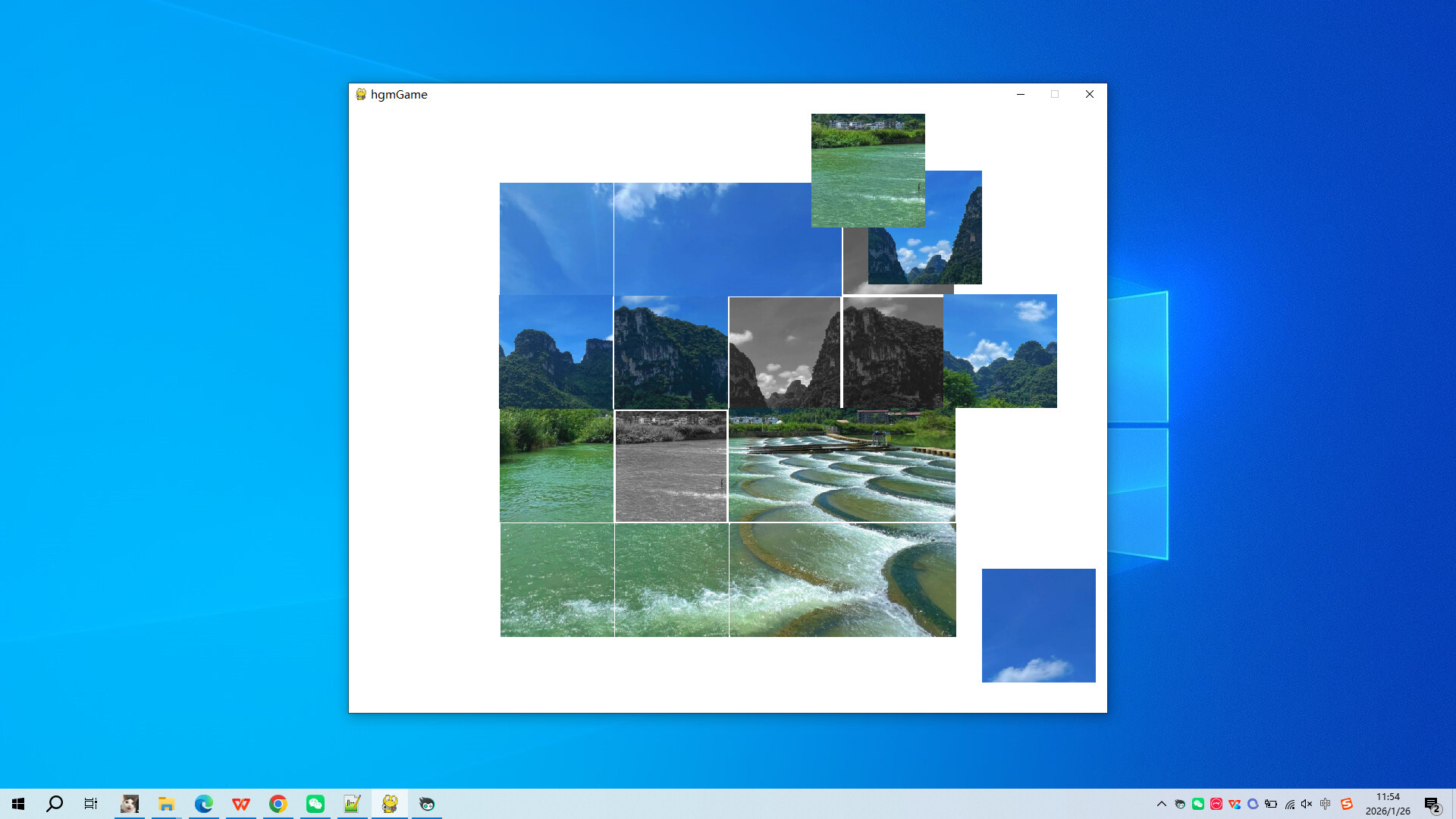Image resolution: width=1456 pixels, height=819 pixels.
Task: Open the notification center
Action: pos(1432,803)
